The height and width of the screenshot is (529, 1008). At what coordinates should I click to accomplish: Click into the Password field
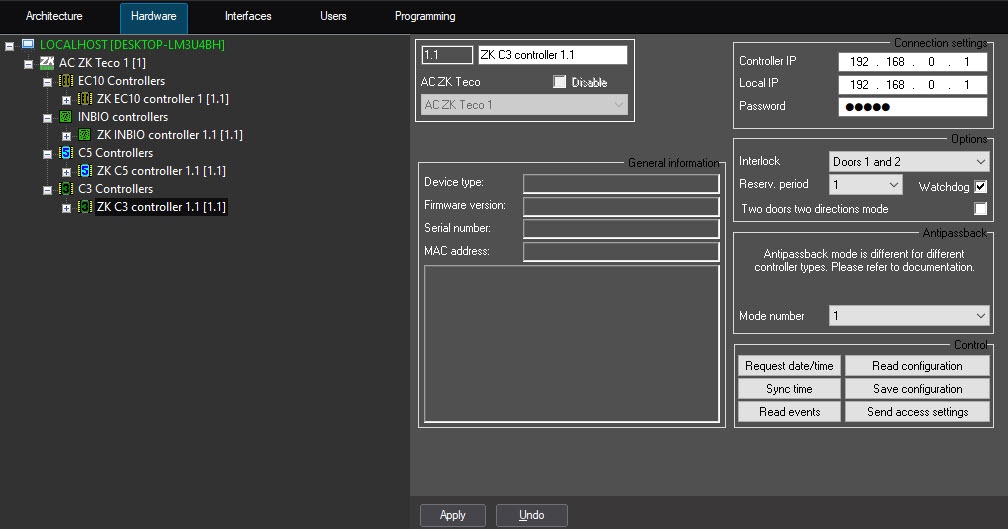[912, 107]
